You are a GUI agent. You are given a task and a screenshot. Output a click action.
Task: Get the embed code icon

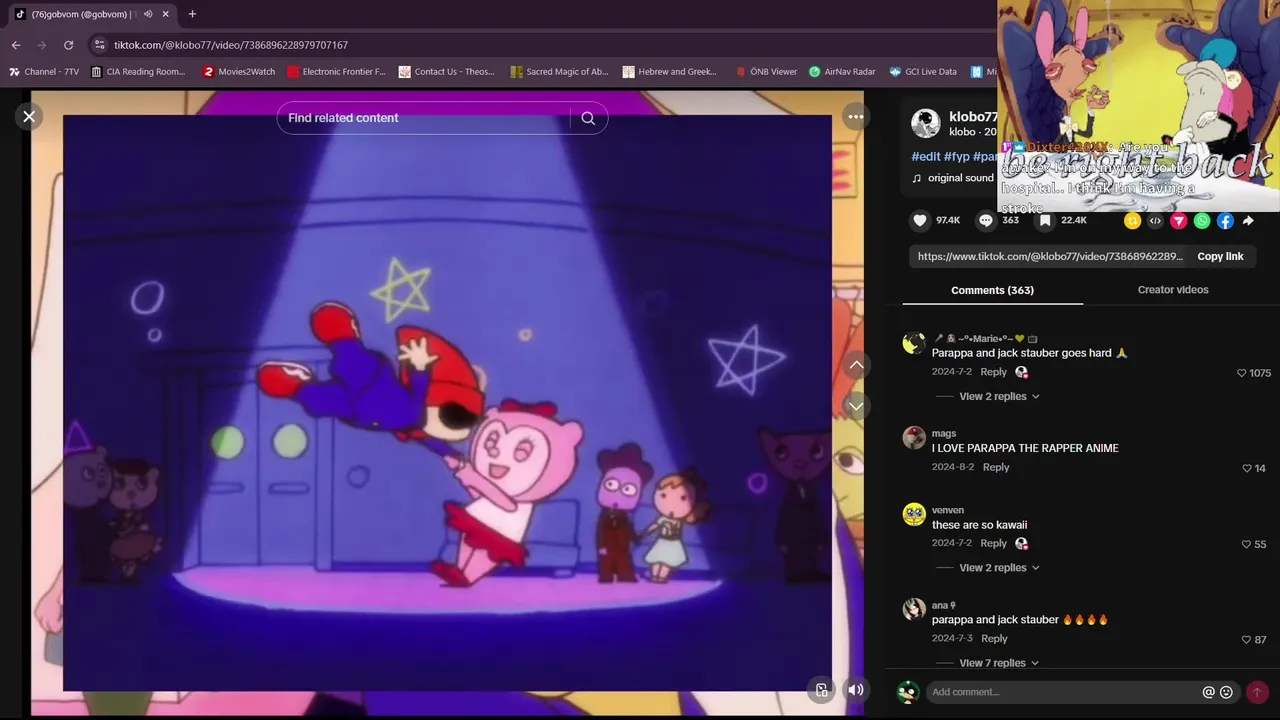click(1155, 221)
